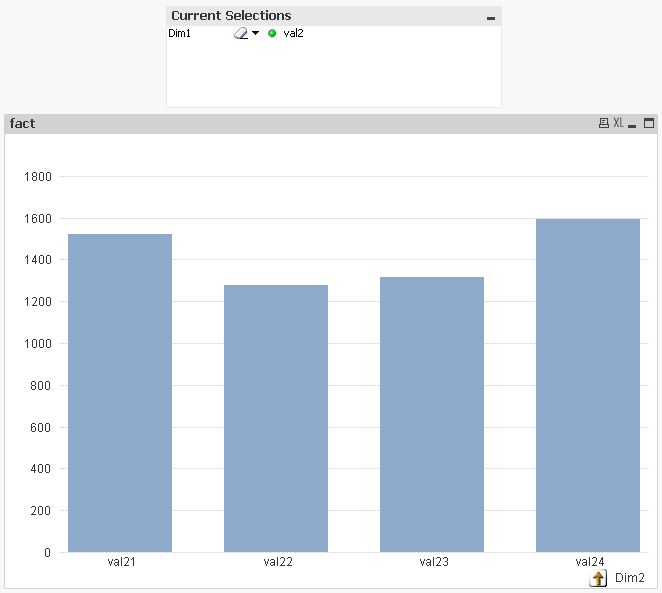Viewport: 662px width, 593px height.
Task: Print the fact chart using printer icon
Action: pyautogui.click(x=604, y=123)
